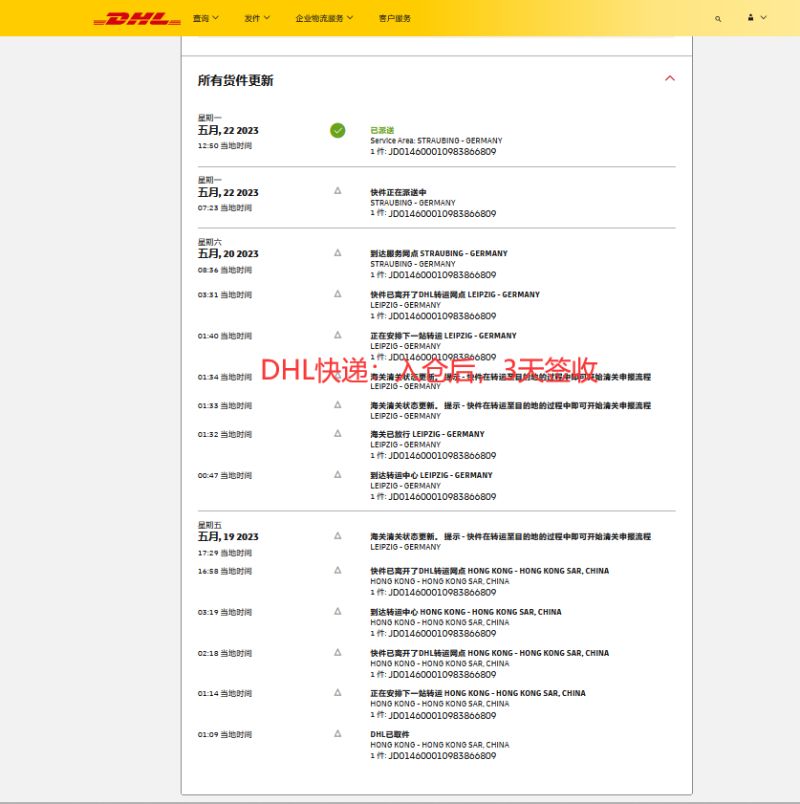Click the 08:36 当地时间 timestamp
The image size is (800, 804).
click(x=225, y=270)
